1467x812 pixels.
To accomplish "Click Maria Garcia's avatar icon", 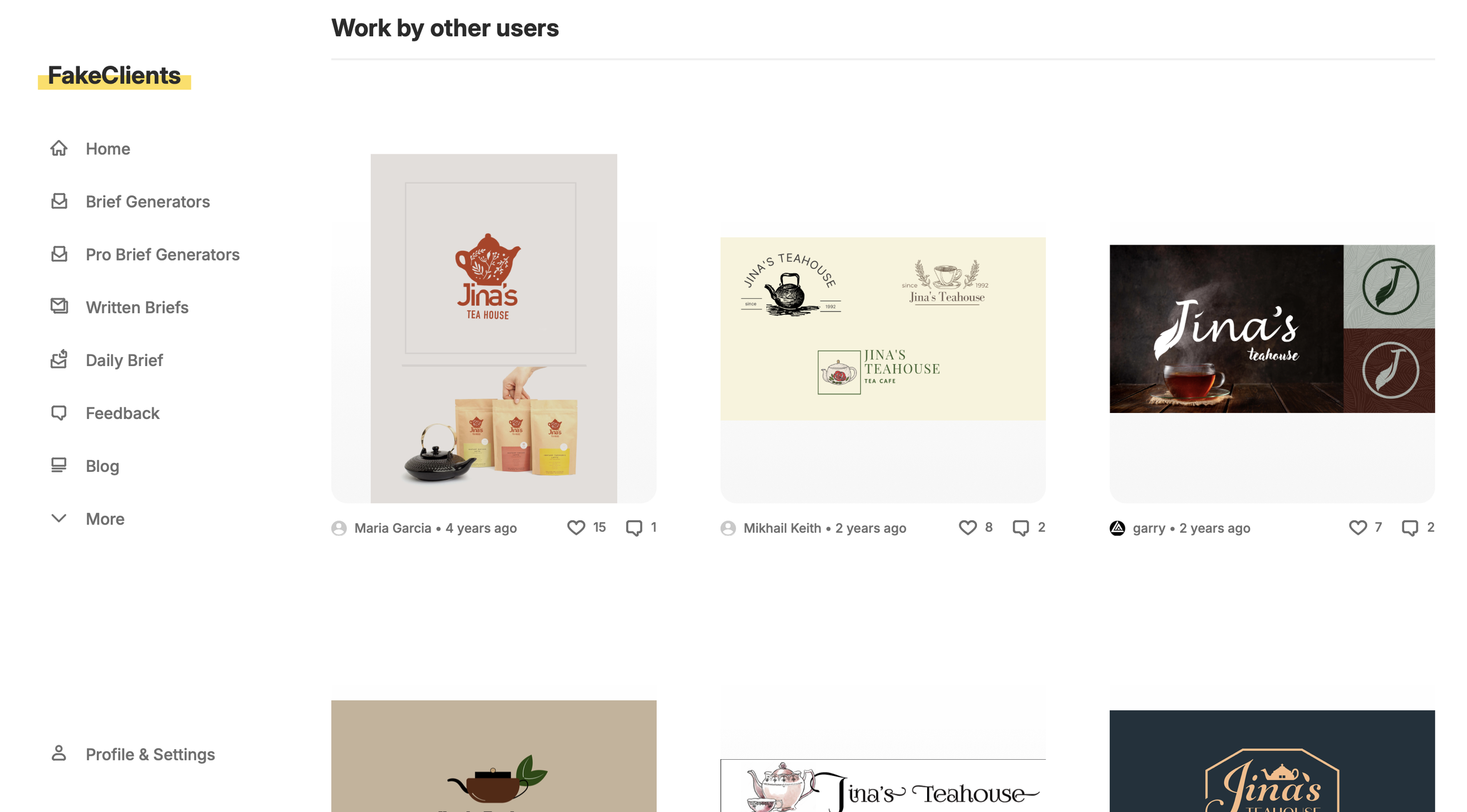I will [339, 528].
